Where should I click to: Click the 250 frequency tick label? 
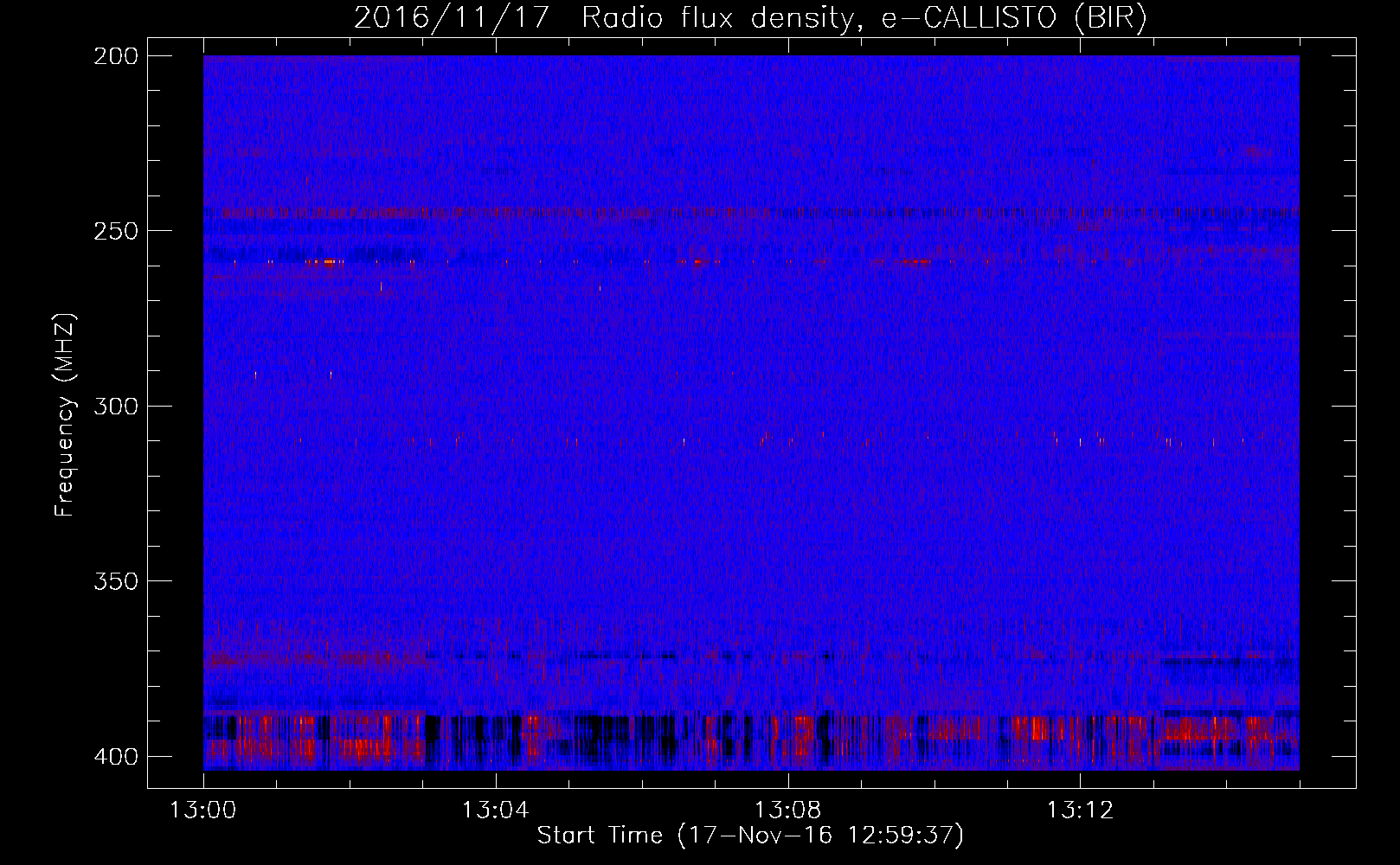point(115,231)
